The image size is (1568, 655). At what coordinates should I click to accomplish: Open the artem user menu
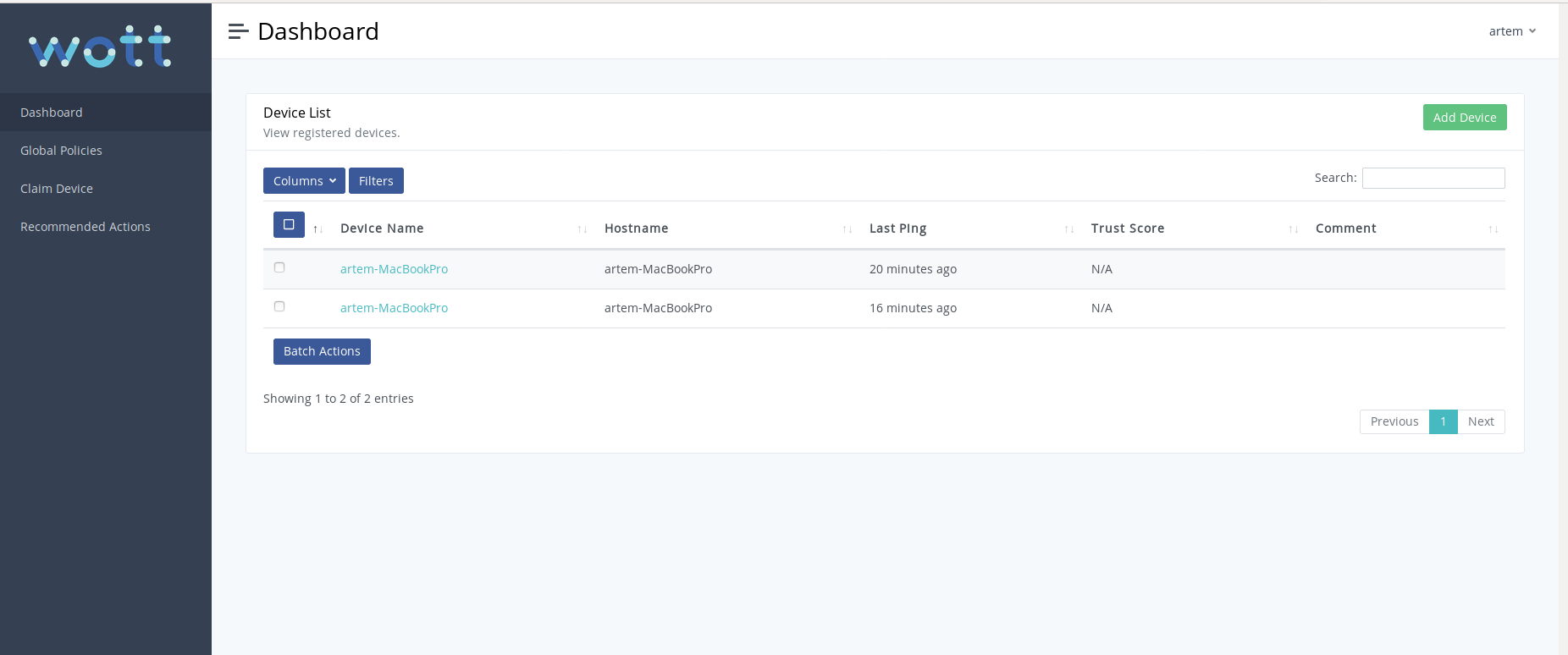[x=1512, y=31]
